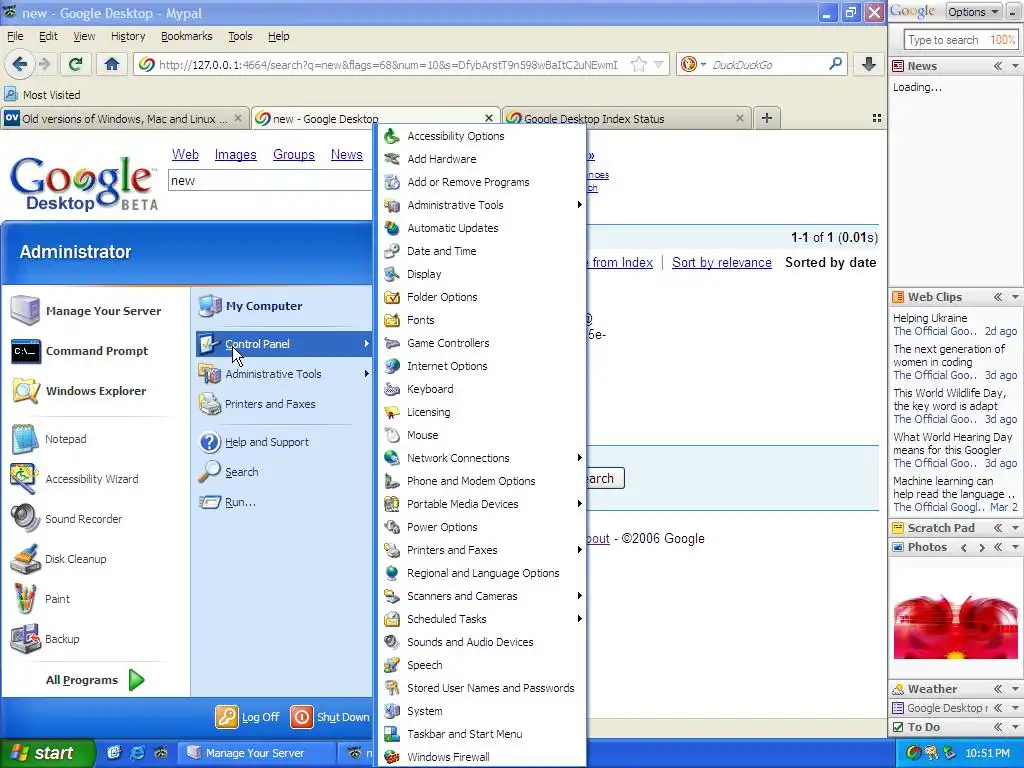The height and width of the screenshot is (768, 1024).
Task: Click the Log Off button
Action: pyautogui.click(x=248, y=717)
